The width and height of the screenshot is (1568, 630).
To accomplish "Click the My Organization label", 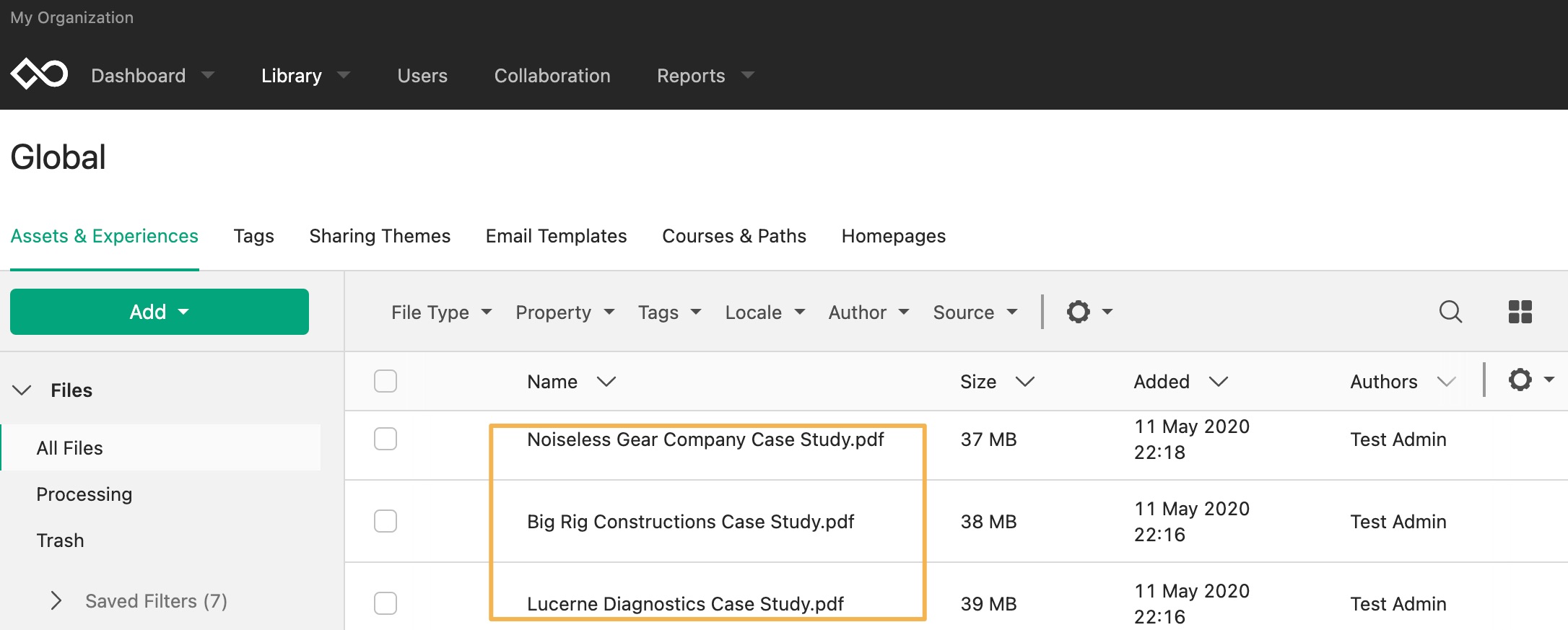I will (71, 18).
